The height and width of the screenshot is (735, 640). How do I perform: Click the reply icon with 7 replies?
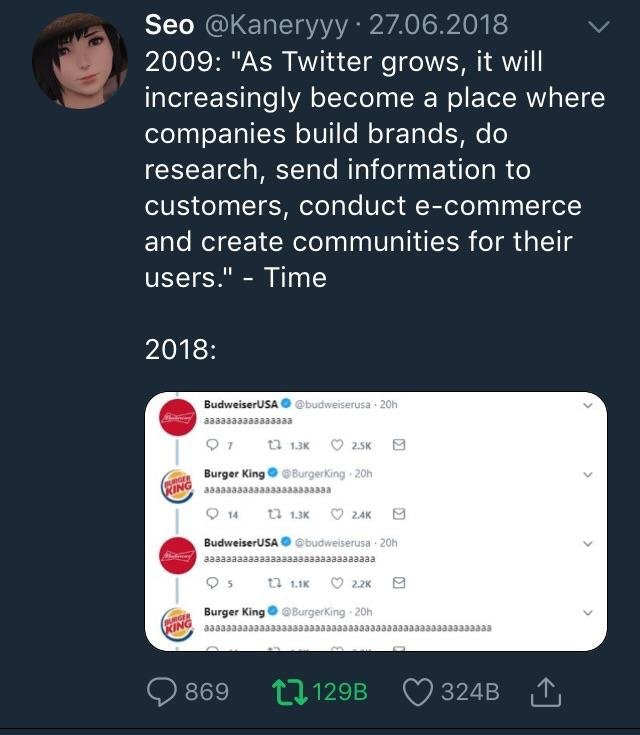click(210, 446)
